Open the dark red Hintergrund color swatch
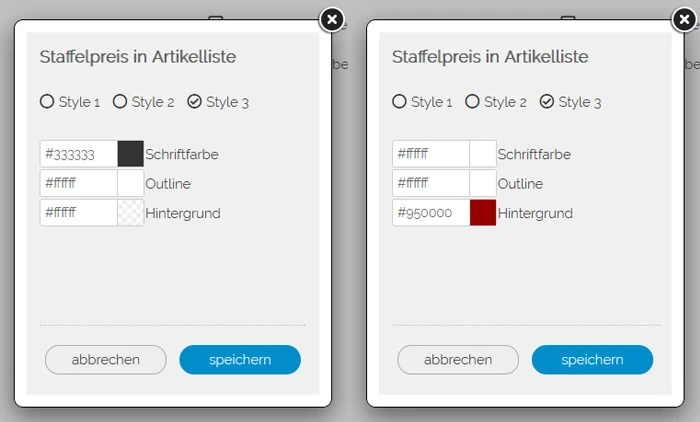 pos(483,212)
